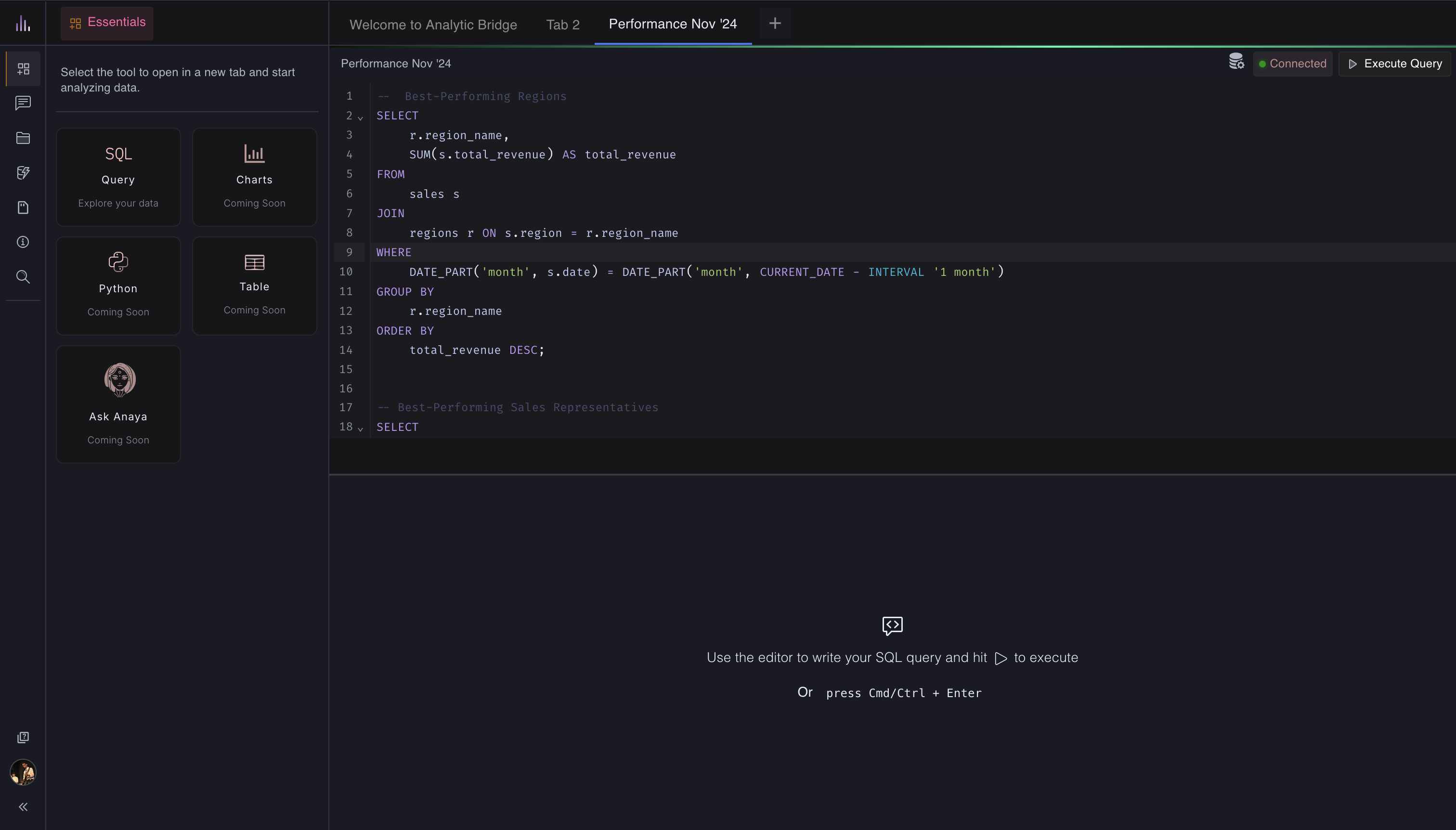
Task: Open the saved file sidebar icon
Action: click(23, 207)
